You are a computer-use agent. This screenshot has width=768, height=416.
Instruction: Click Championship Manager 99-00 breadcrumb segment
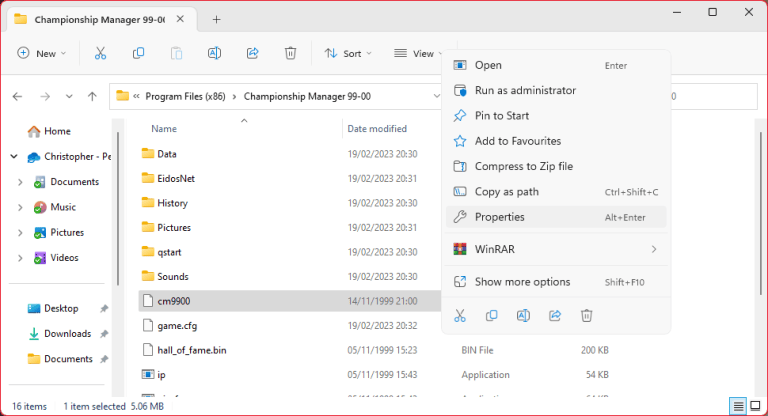307,97
